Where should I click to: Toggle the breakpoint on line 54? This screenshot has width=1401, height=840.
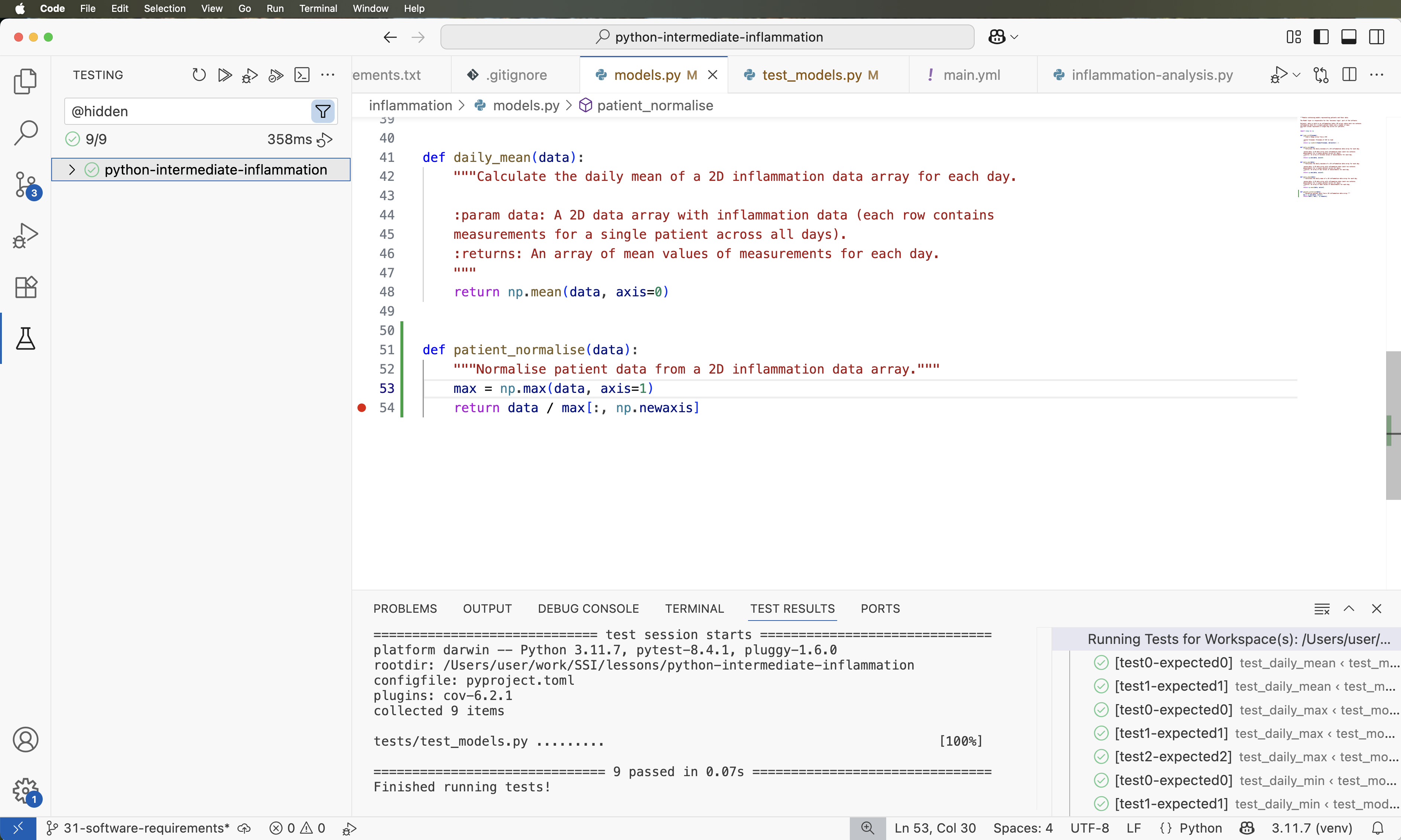[x=362, y=407]
